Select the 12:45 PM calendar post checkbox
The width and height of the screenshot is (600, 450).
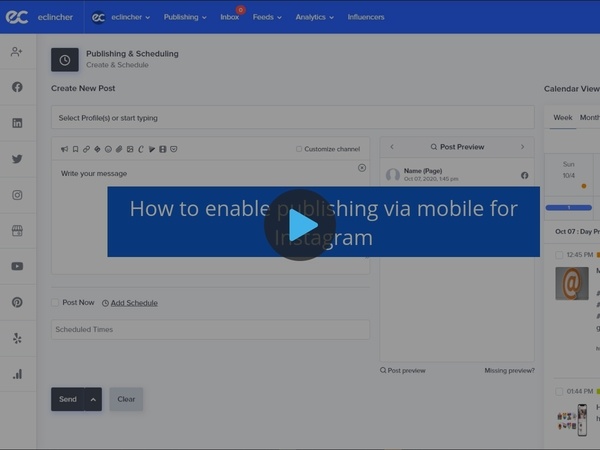point(559,255)
